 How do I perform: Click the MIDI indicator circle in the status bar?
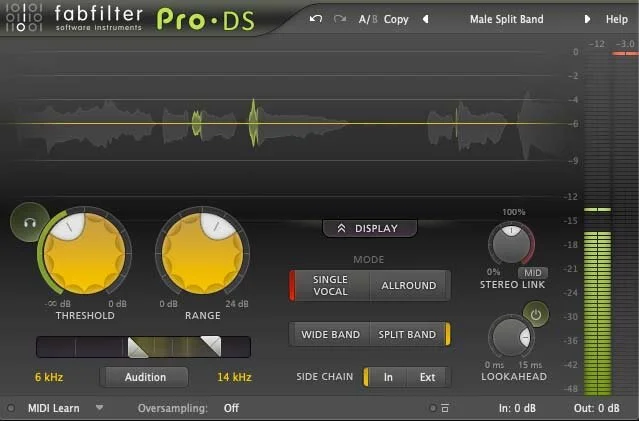point(11,408)
